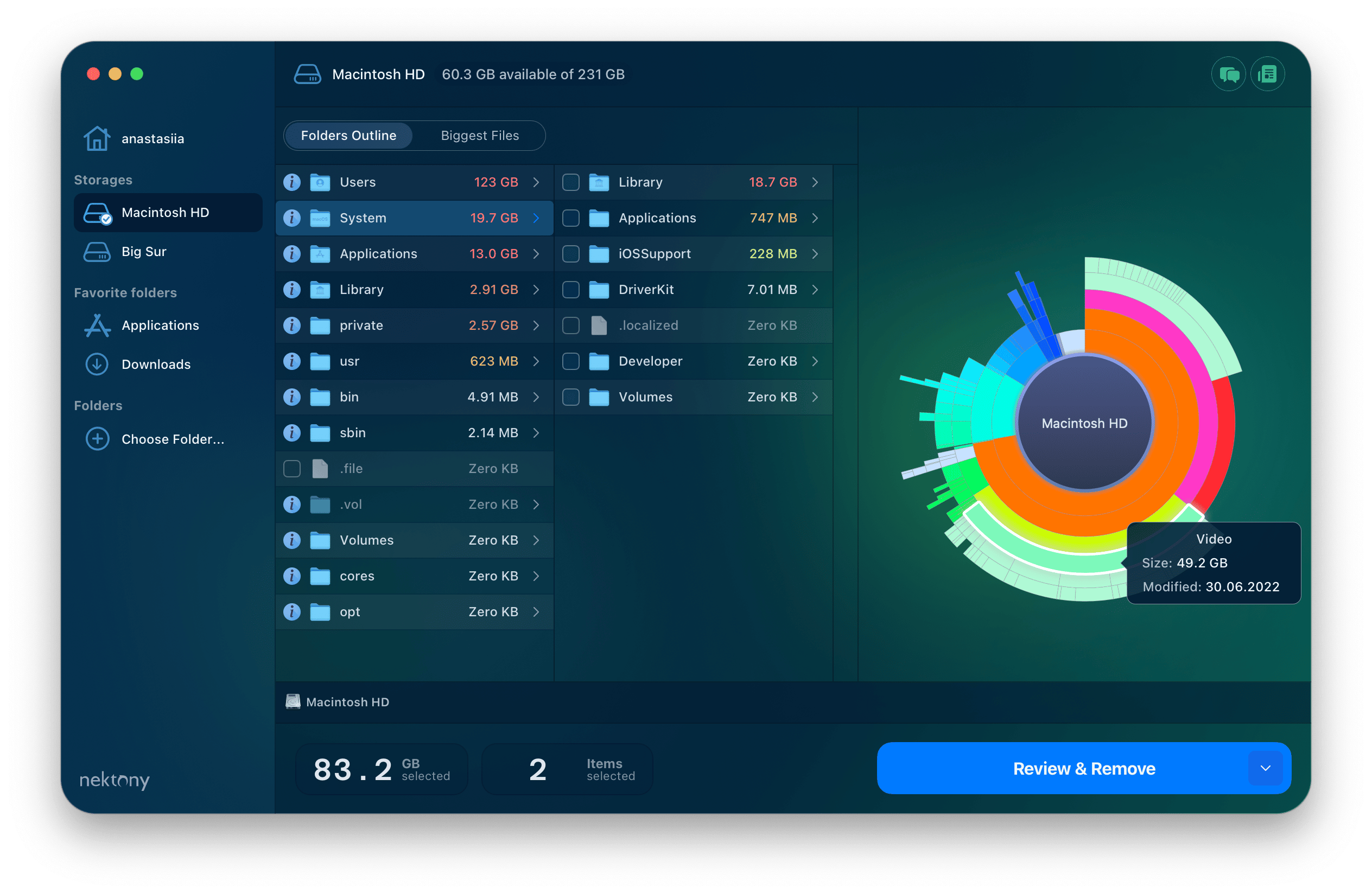Select the bin 4.91 MB row
Viewport: 1372px width, 894px height.
[x=414, y=397]
